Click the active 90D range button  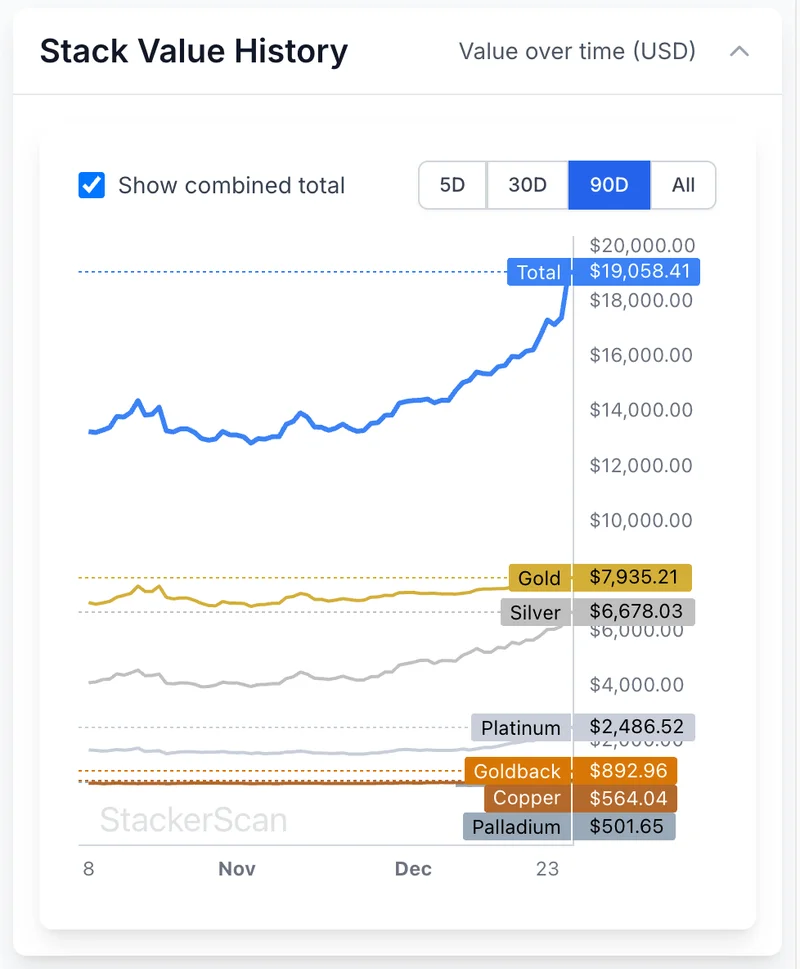click(609, 185)
